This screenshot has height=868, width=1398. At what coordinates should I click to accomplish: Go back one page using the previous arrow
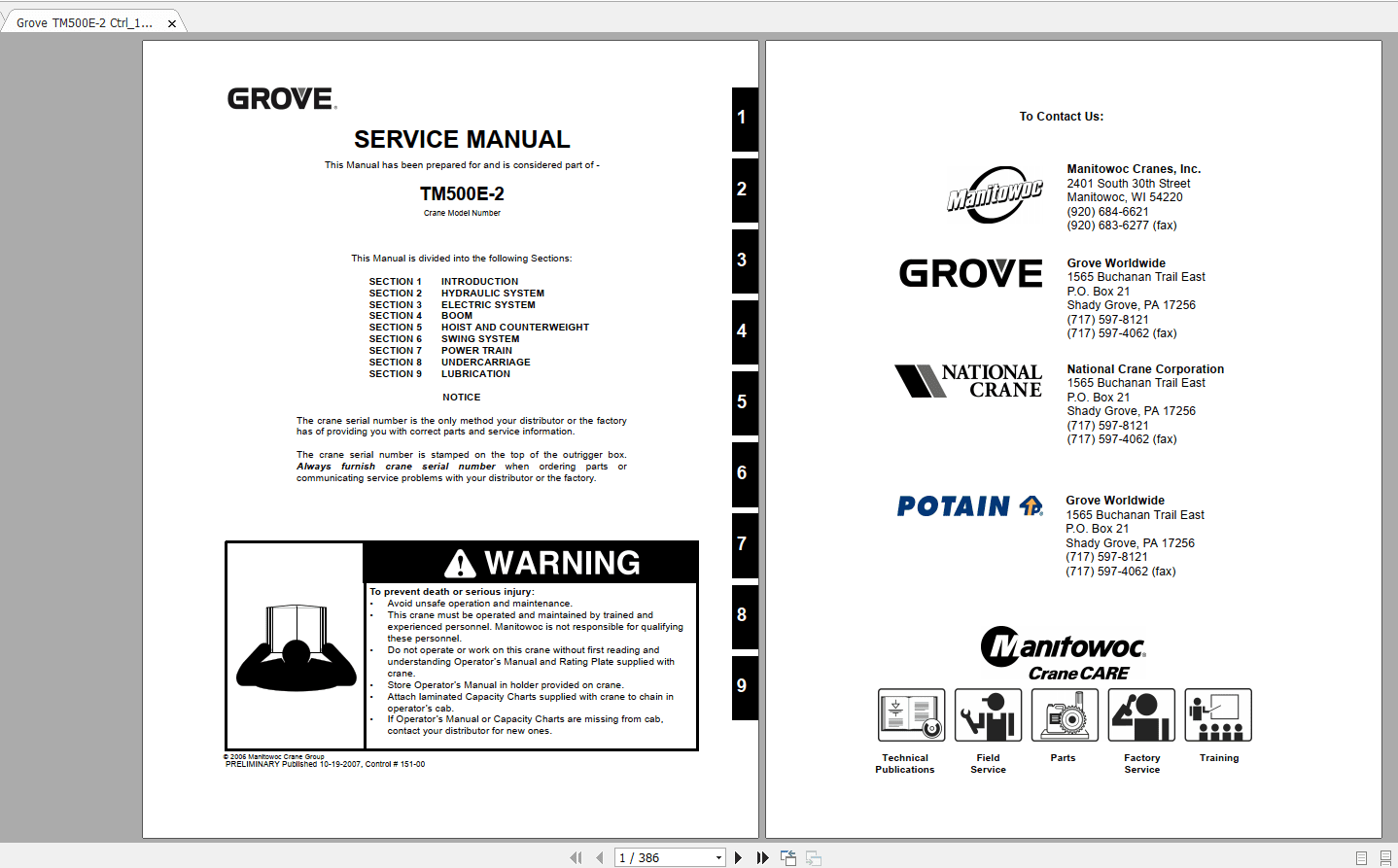pyautogui.click(x=600, y=857)
